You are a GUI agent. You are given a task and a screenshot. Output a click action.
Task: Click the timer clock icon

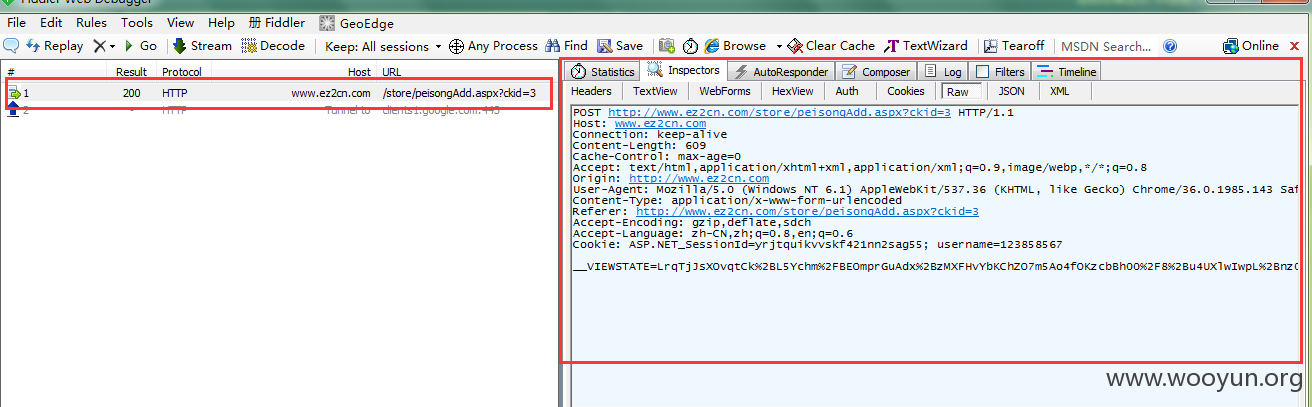(691, 46)
